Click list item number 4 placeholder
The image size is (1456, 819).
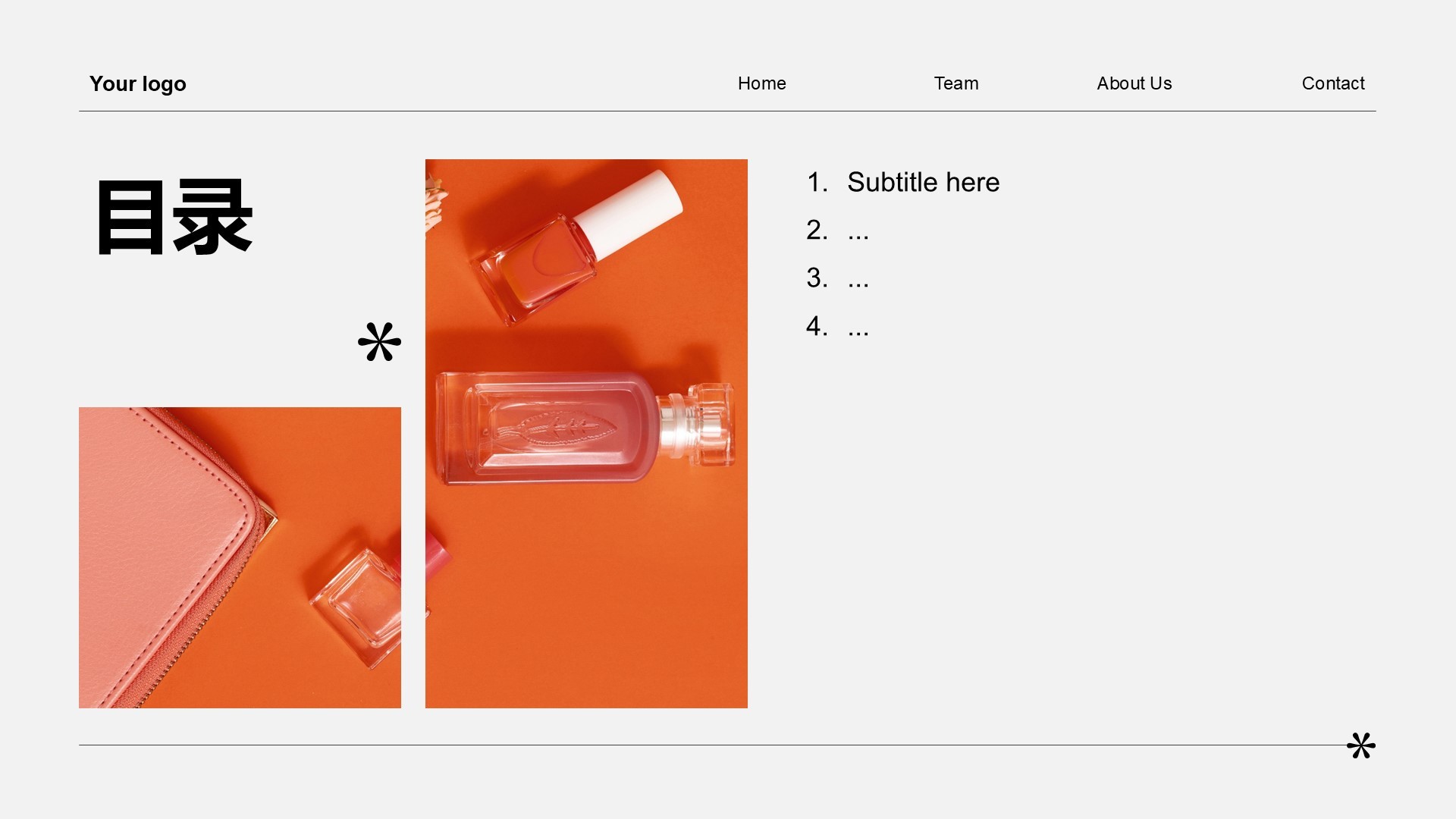[837, 326]
